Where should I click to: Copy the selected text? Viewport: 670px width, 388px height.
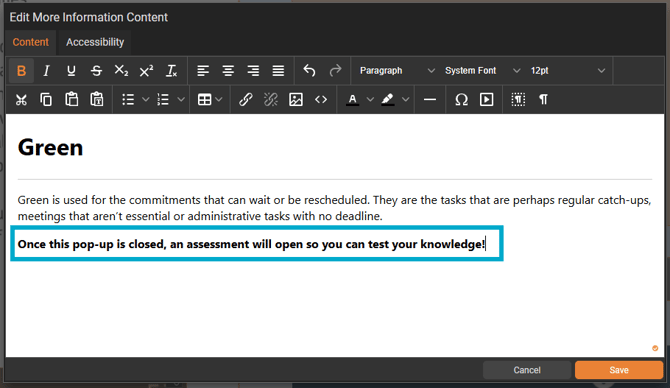[x=46, y=100]
